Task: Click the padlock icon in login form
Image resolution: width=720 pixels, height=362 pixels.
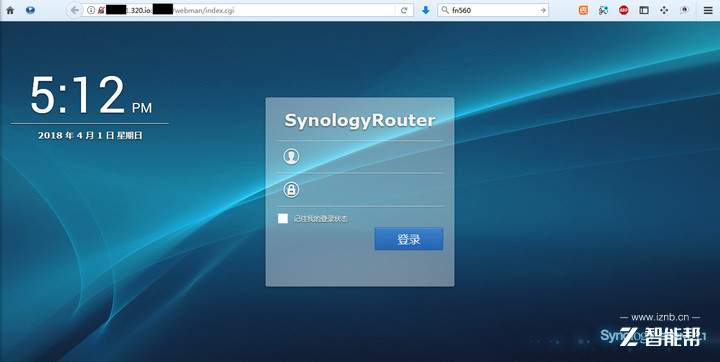Action: [x=291, y=189]
